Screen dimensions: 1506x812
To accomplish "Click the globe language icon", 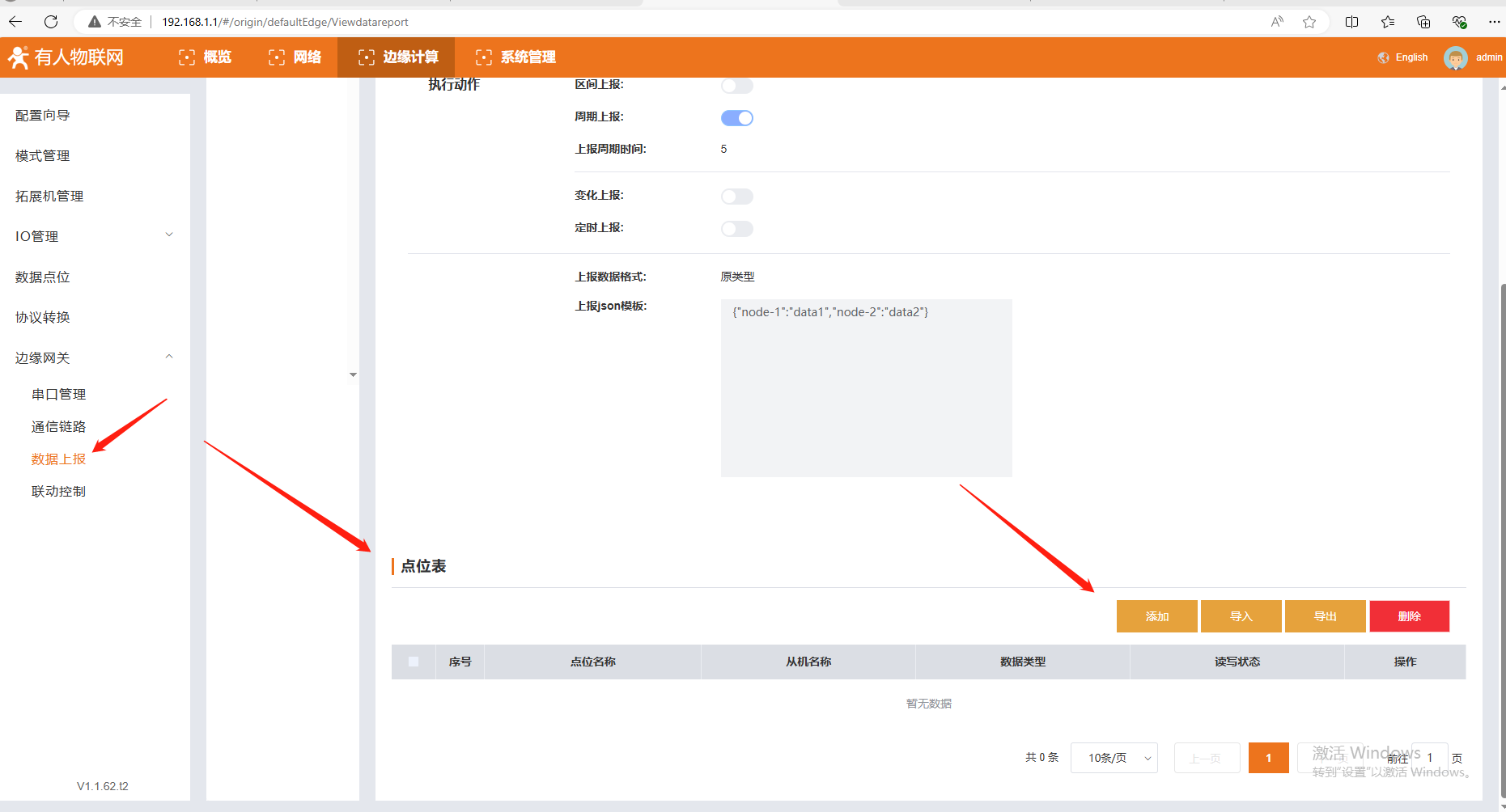I will pyautogui.click(x=1383, y=57).
